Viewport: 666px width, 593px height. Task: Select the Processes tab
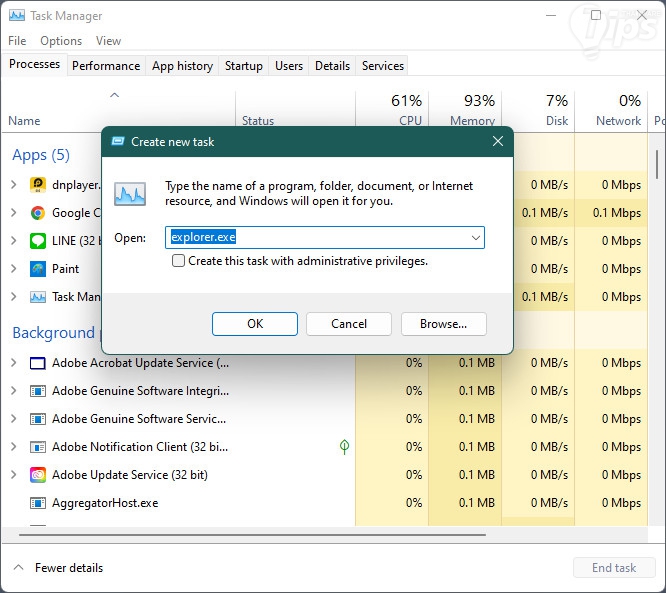pos(34,64)
